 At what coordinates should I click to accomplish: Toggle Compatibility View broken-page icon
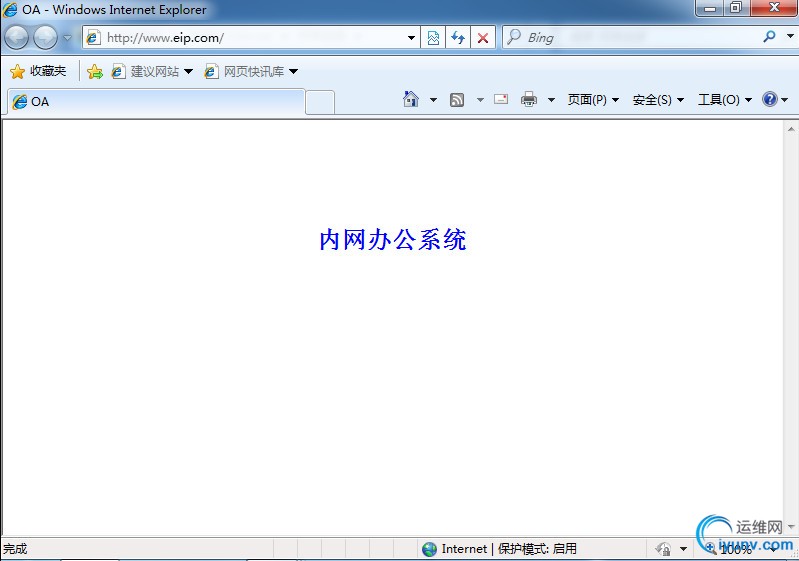(433, 38)
